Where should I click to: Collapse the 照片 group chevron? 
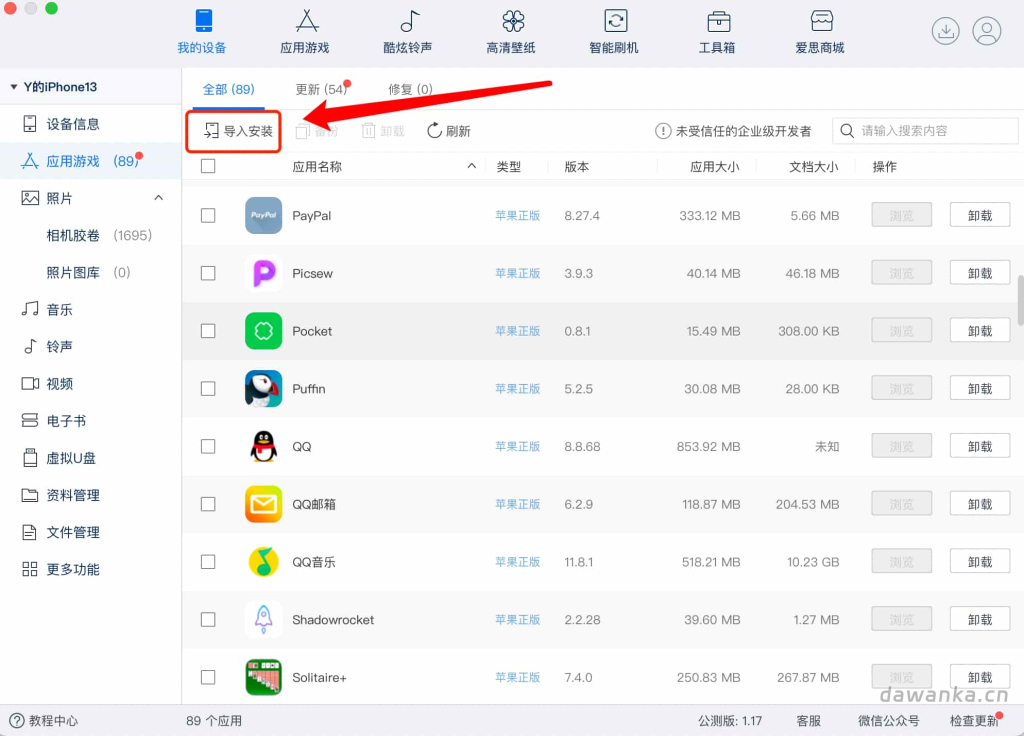[159, 198]
